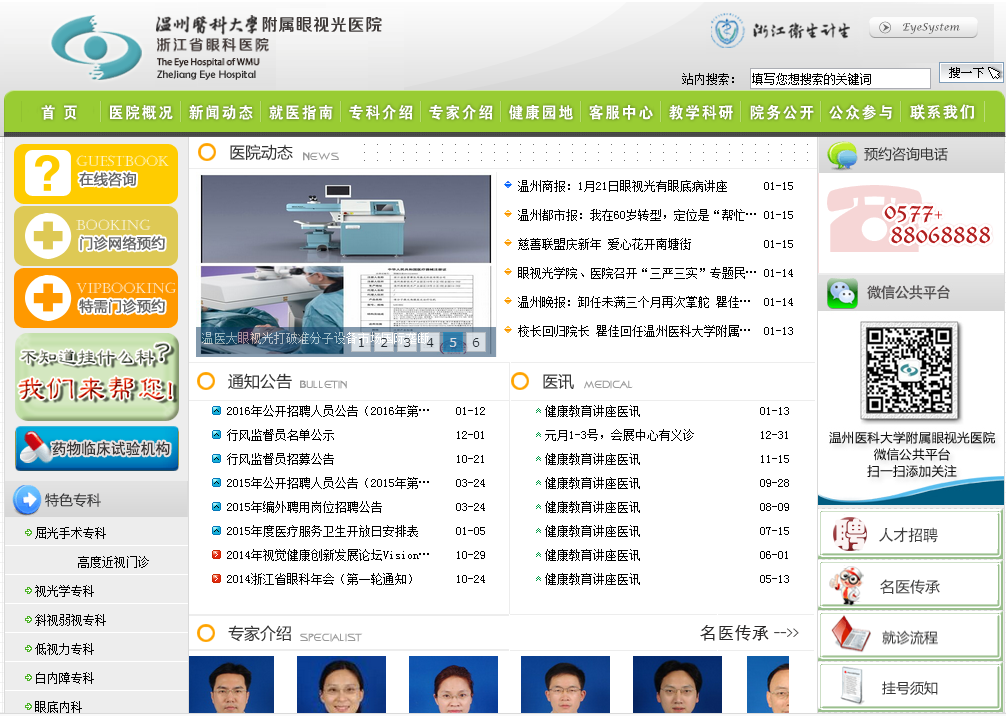Open 教学科研 navigation item
This screenshot has width=1006, height=716.
(701, 113)
